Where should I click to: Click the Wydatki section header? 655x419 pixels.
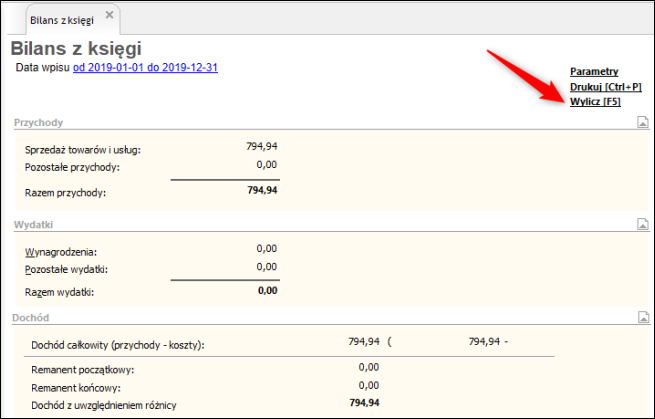[33, 225]
